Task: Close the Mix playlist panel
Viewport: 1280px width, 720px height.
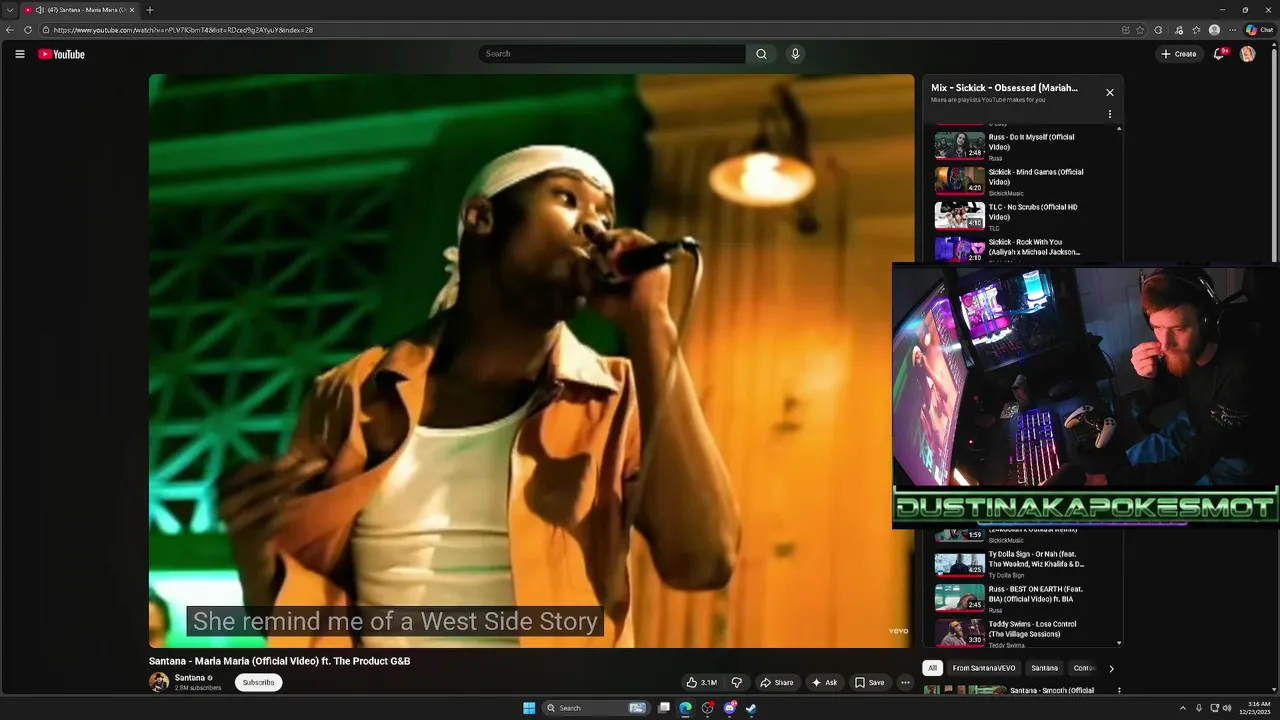Action: [x=1109, y=92]
